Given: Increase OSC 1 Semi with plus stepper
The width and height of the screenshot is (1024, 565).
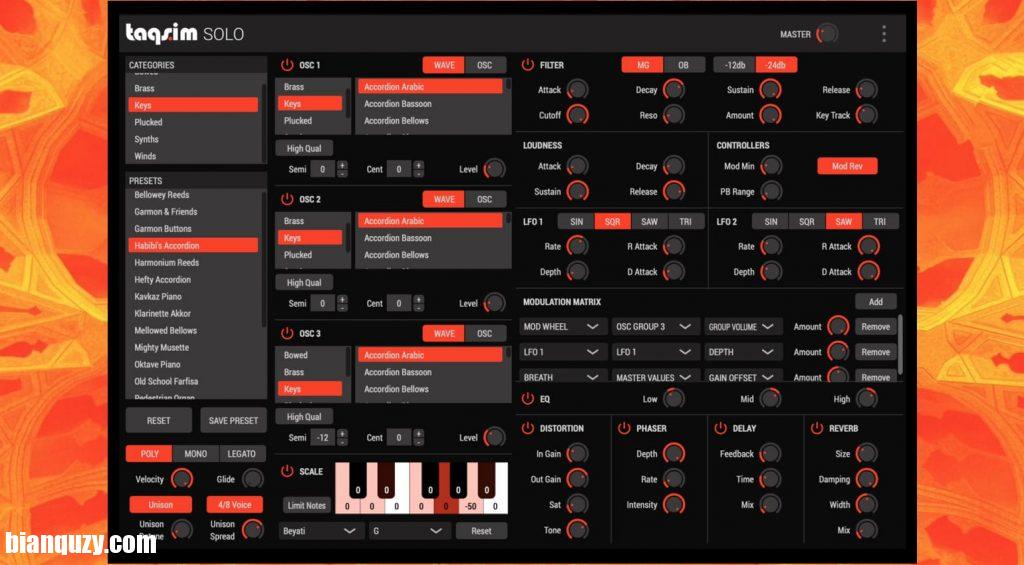Looking at the screenshot, I should tap(342, 165).
